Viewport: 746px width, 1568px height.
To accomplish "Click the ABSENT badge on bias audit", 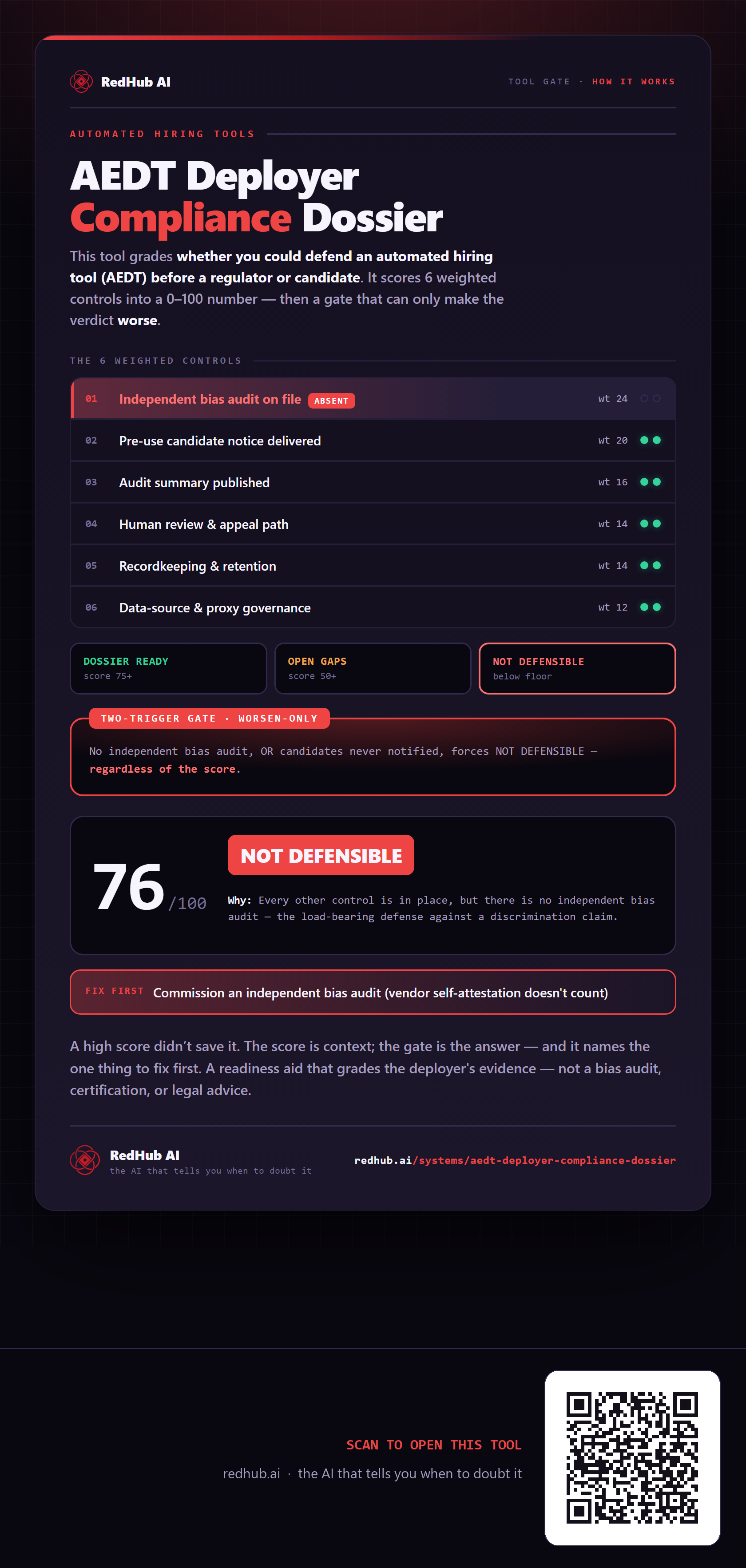I will (332, 401).
